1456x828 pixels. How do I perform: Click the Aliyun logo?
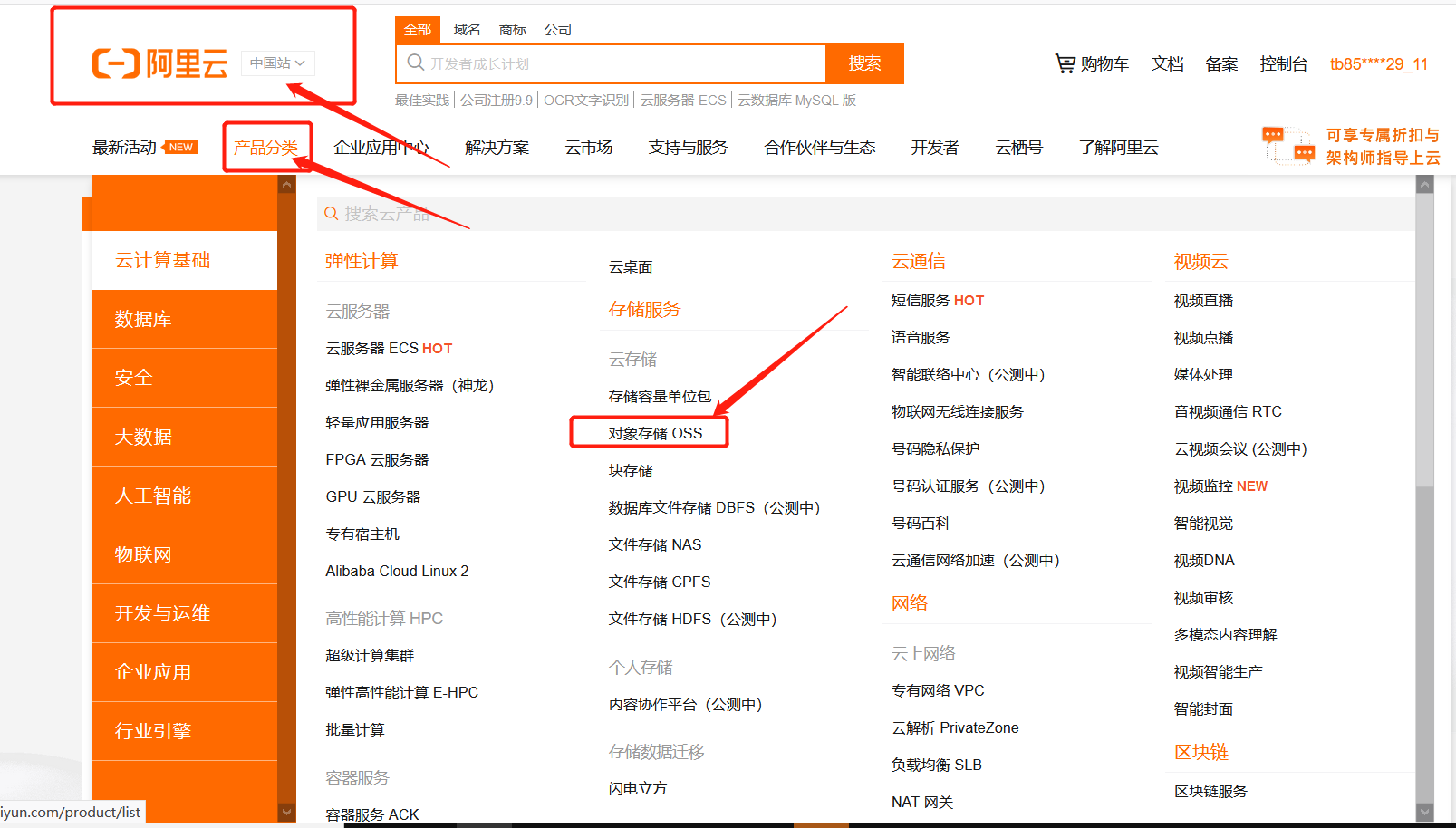click(x=160, y=63)
